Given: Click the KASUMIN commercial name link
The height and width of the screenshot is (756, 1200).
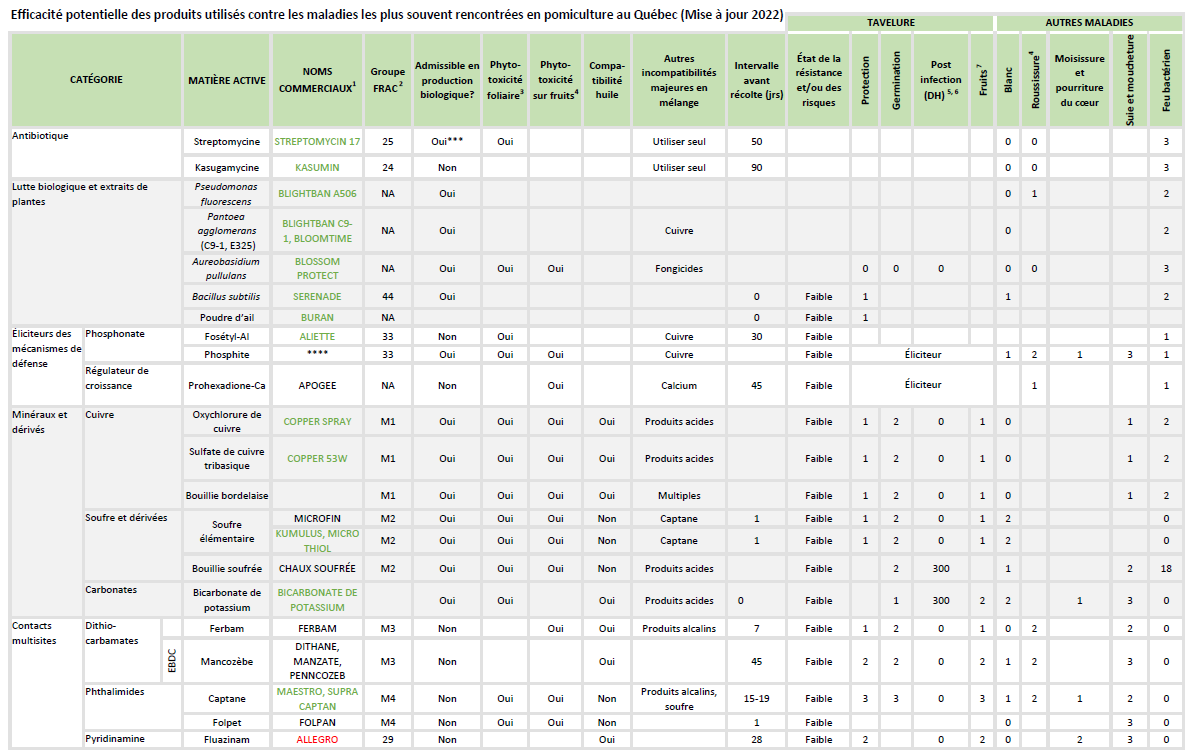Looking at the screenshot, I should pos(317,168).
